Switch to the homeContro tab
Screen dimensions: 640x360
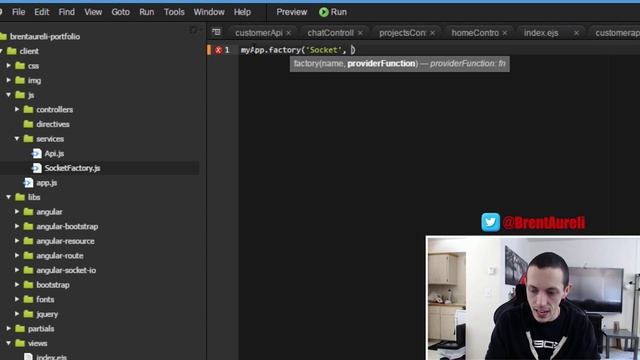pos(475,33)
